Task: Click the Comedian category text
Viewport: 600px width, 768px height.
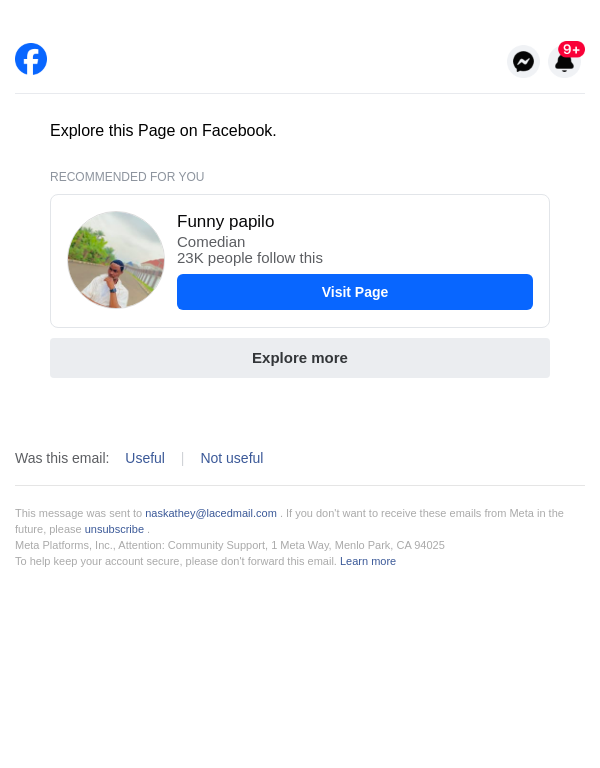Action: point(211,242)
